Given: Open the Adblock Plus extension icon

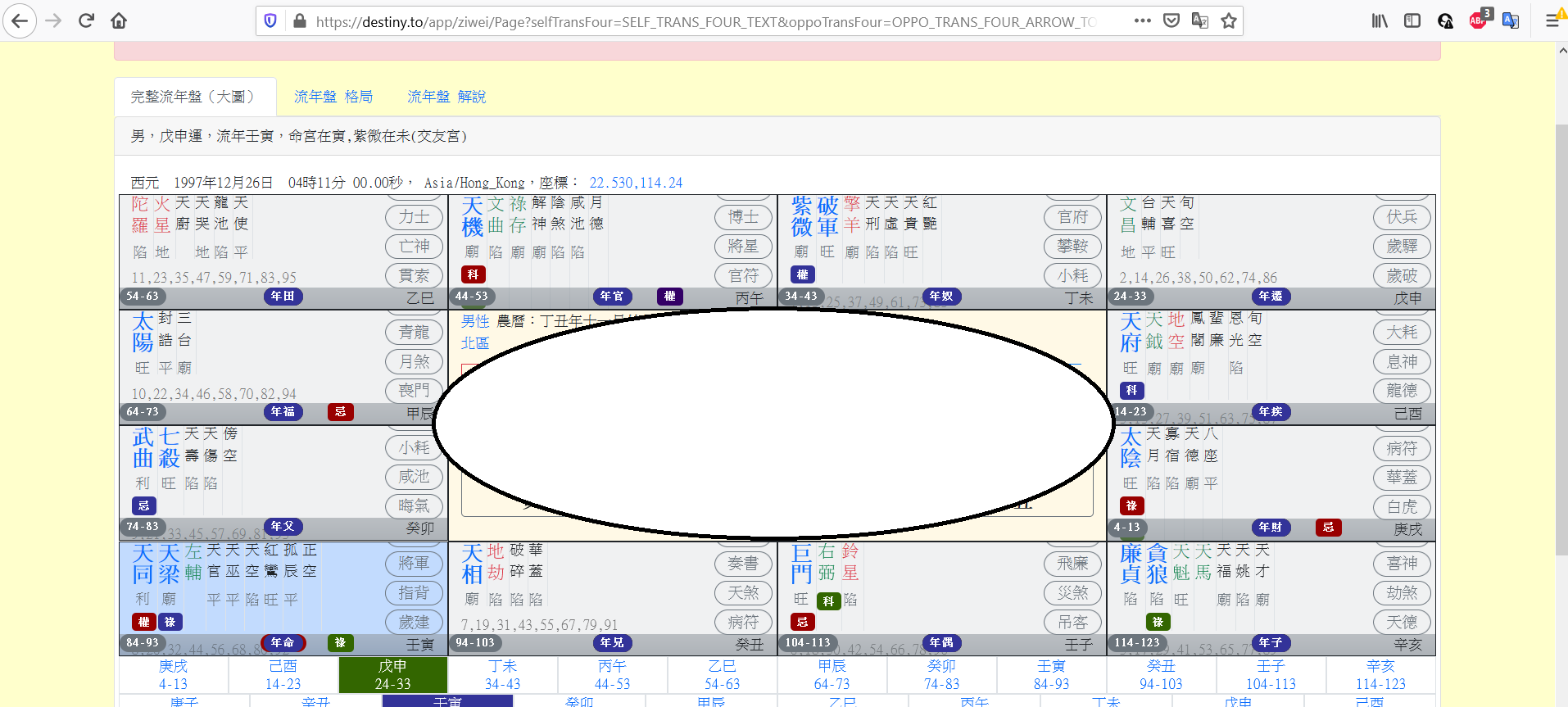Looking at the screenshot, I should pyautogui.click(x=1479, y=21).
